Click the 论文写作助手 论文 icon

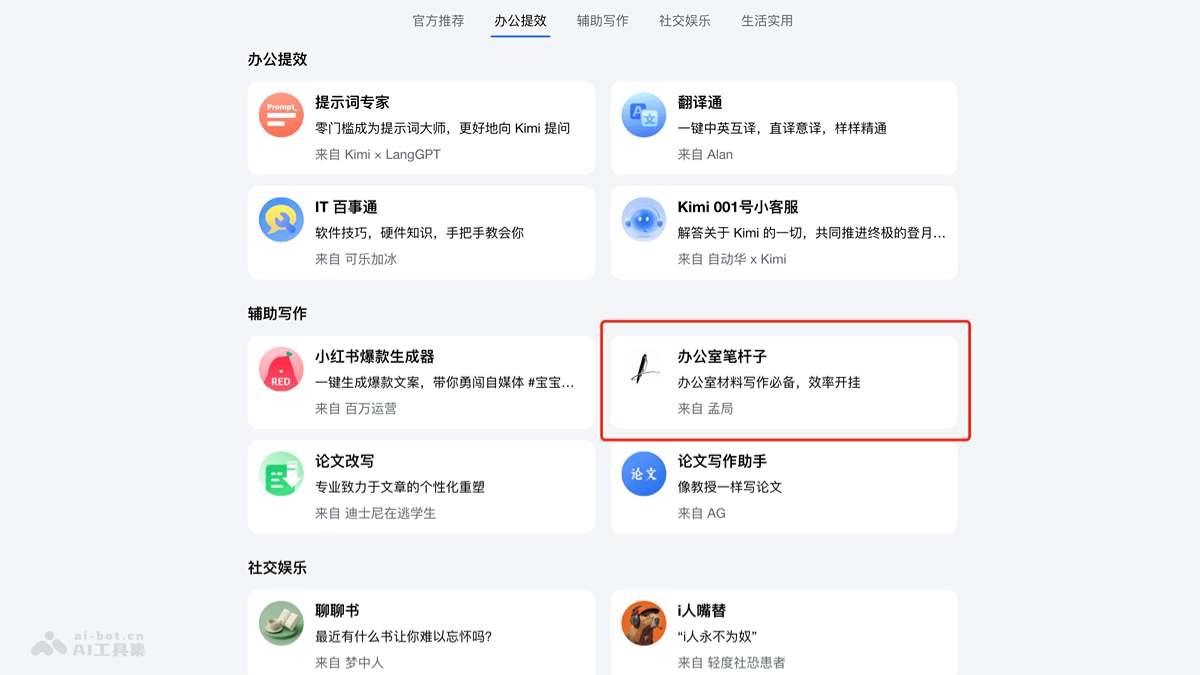click(643, 474)
